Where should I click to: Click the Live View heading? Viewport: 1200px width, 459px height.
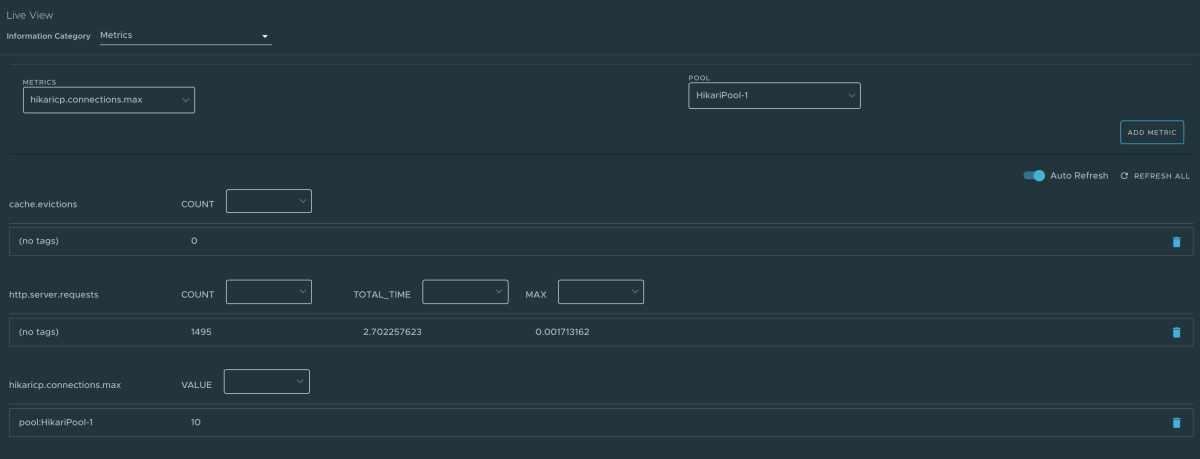coord(31,15)
